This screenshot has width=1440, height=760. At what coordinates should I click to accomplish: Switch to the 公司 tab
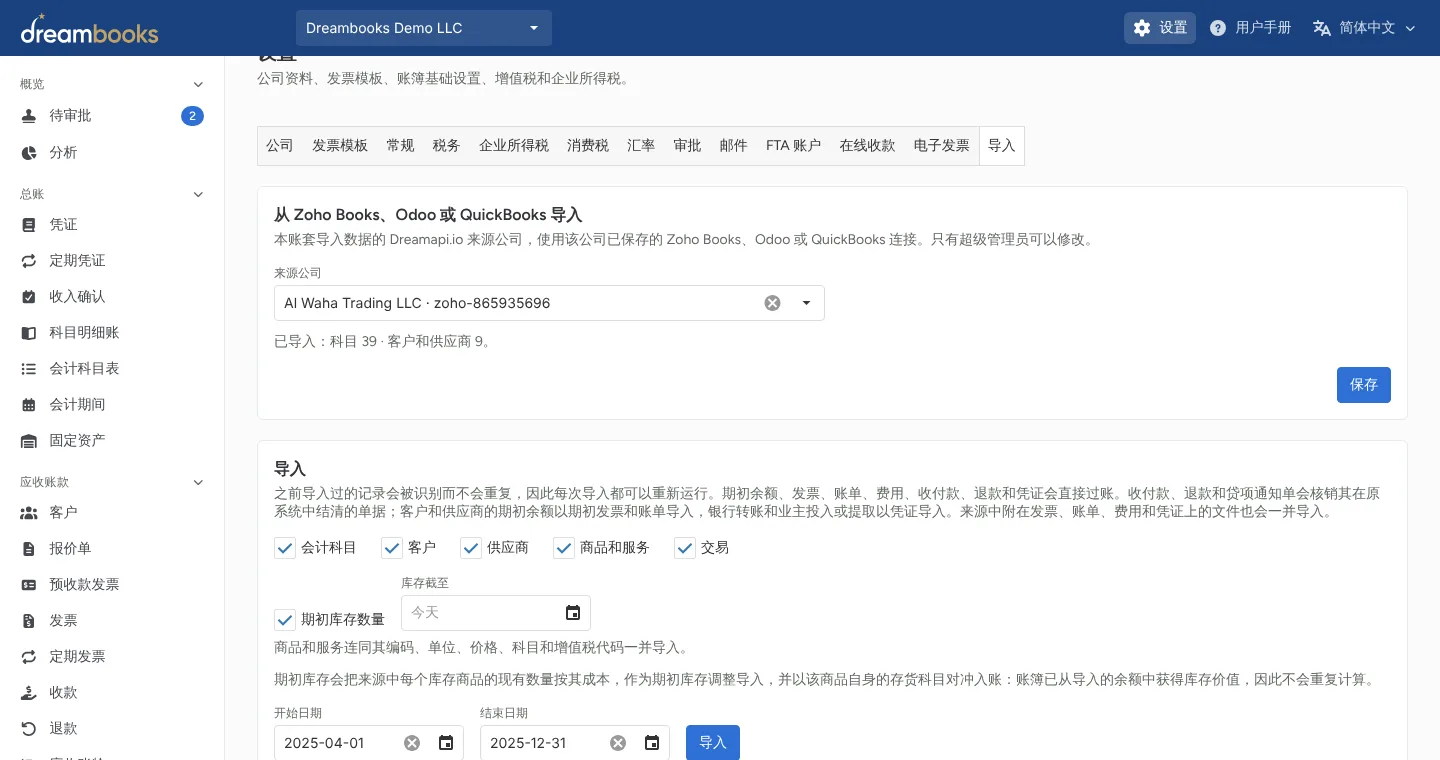pyautogui.click(x=280, y=146)
